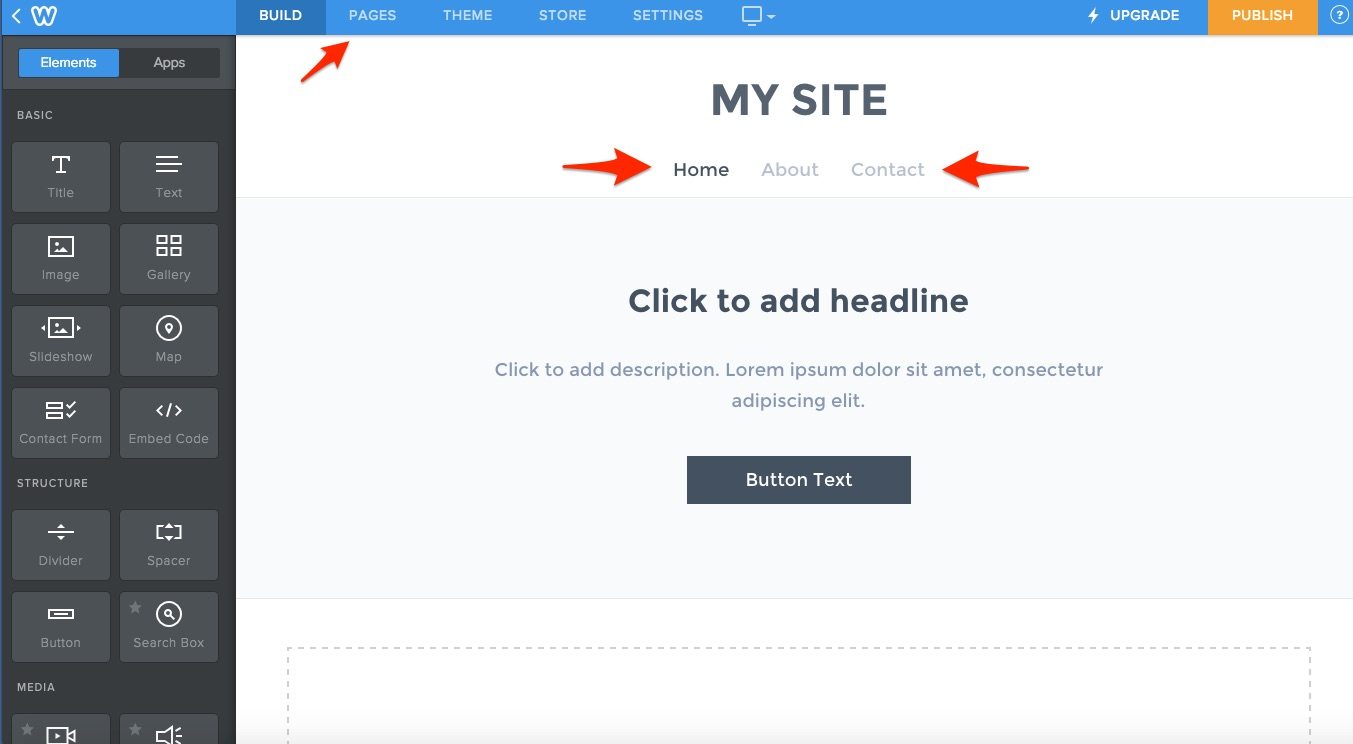Screen dimensions: 1353x744
Task: Select the Divider element
Action: click(x=61, y=545)
